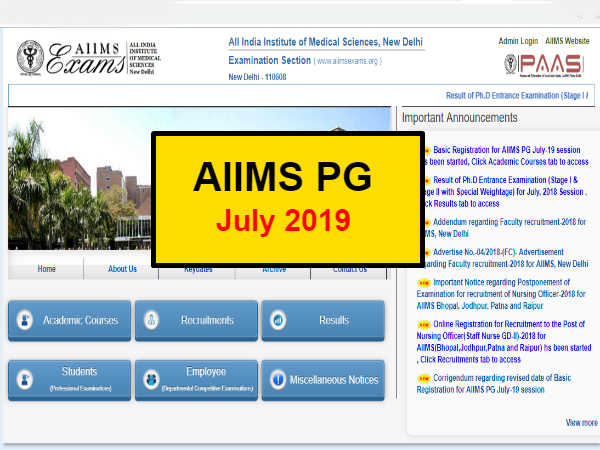Click the www.aiimsexams.org link
600x450 pixels.
347,61
